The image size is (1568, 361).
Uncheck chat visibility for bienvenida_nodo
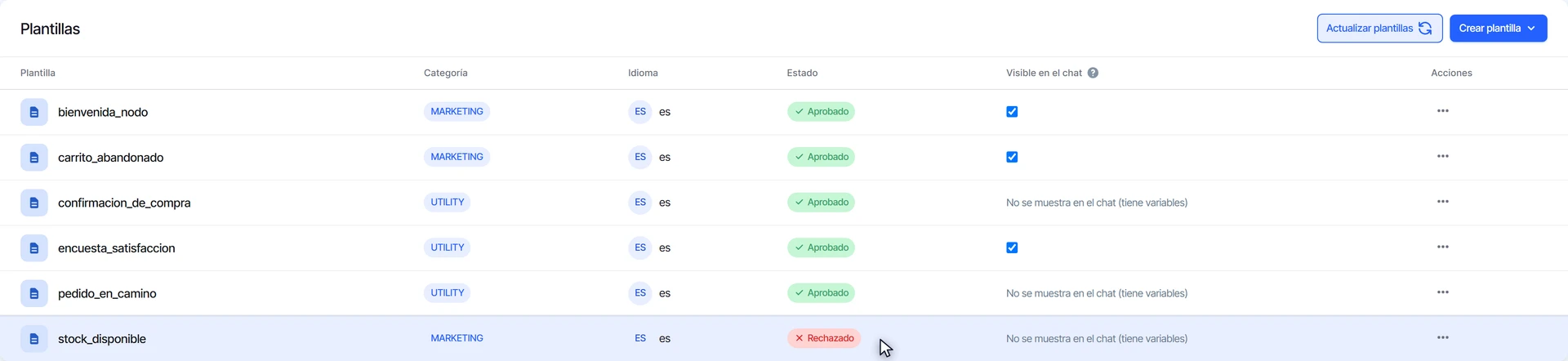[1012, 112]
